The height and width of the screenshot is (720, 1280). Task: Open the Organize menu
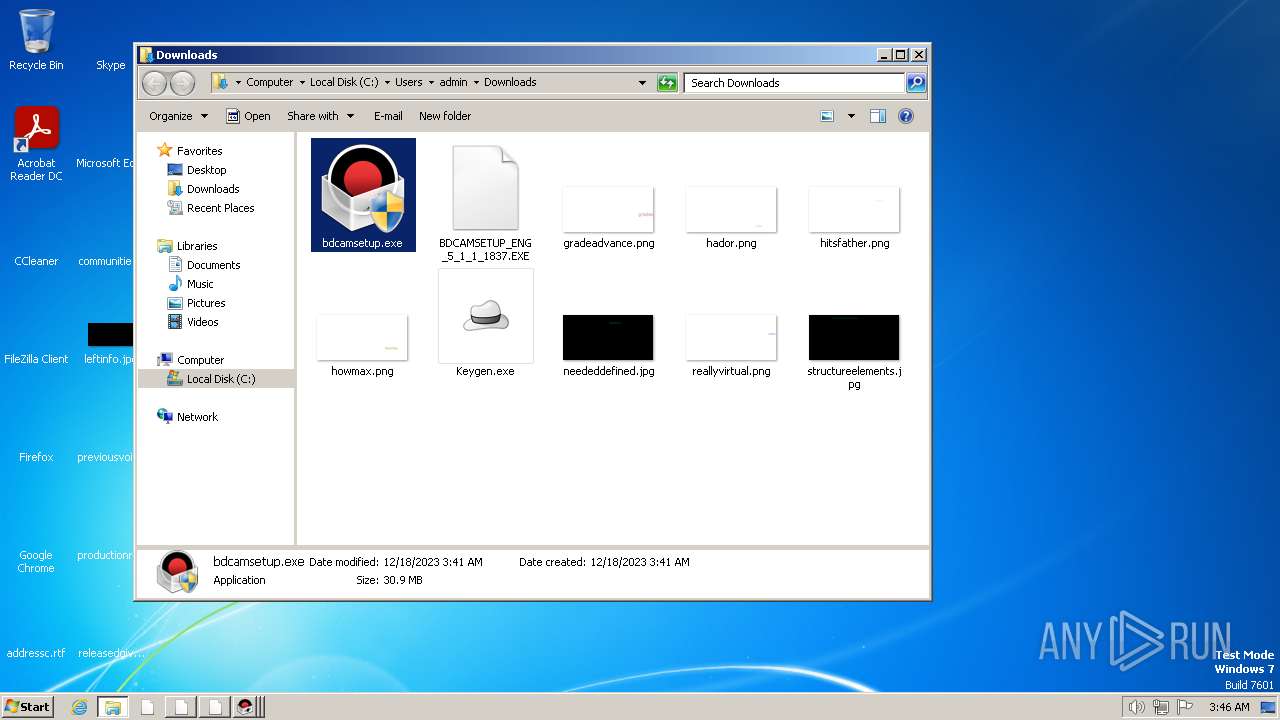[x=178, y=116]
